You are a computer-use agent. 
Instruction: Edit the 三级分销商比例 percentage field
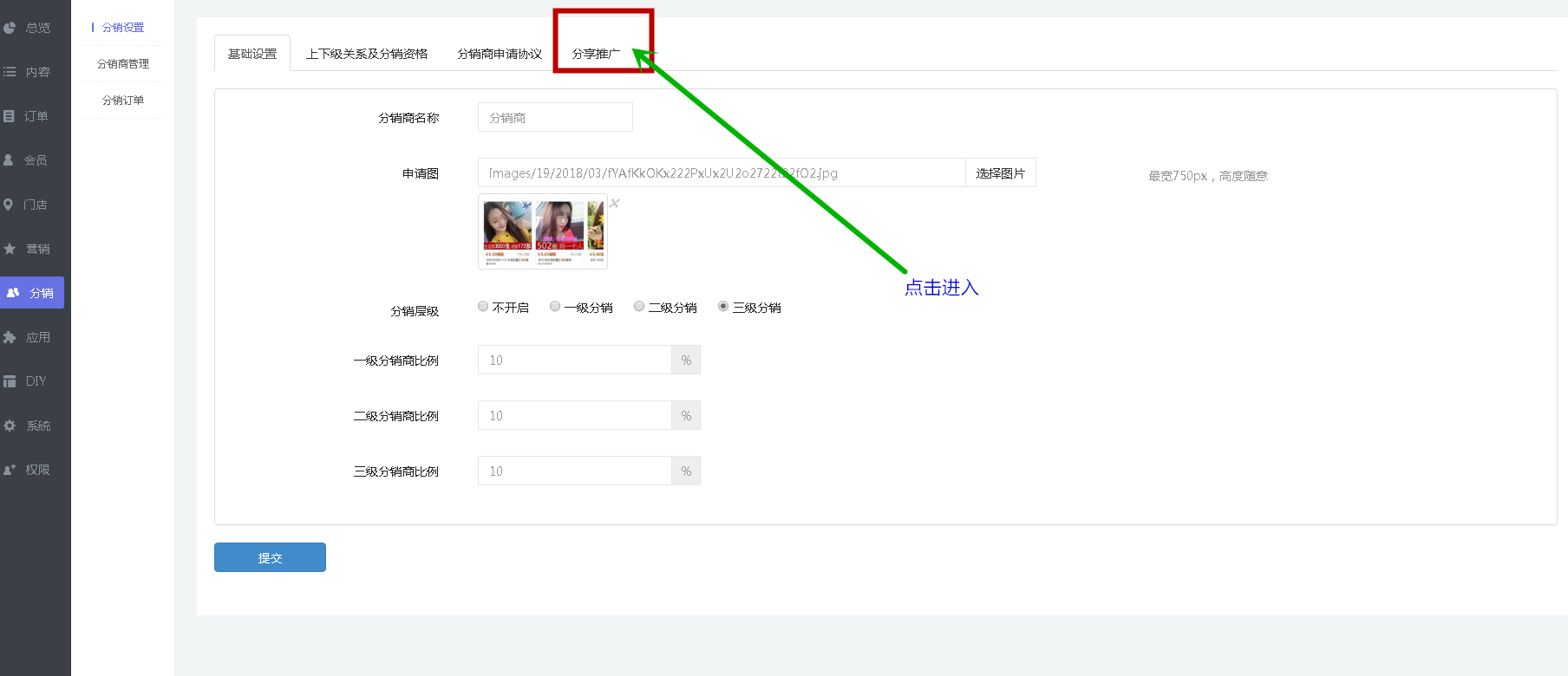coord(574,471)
